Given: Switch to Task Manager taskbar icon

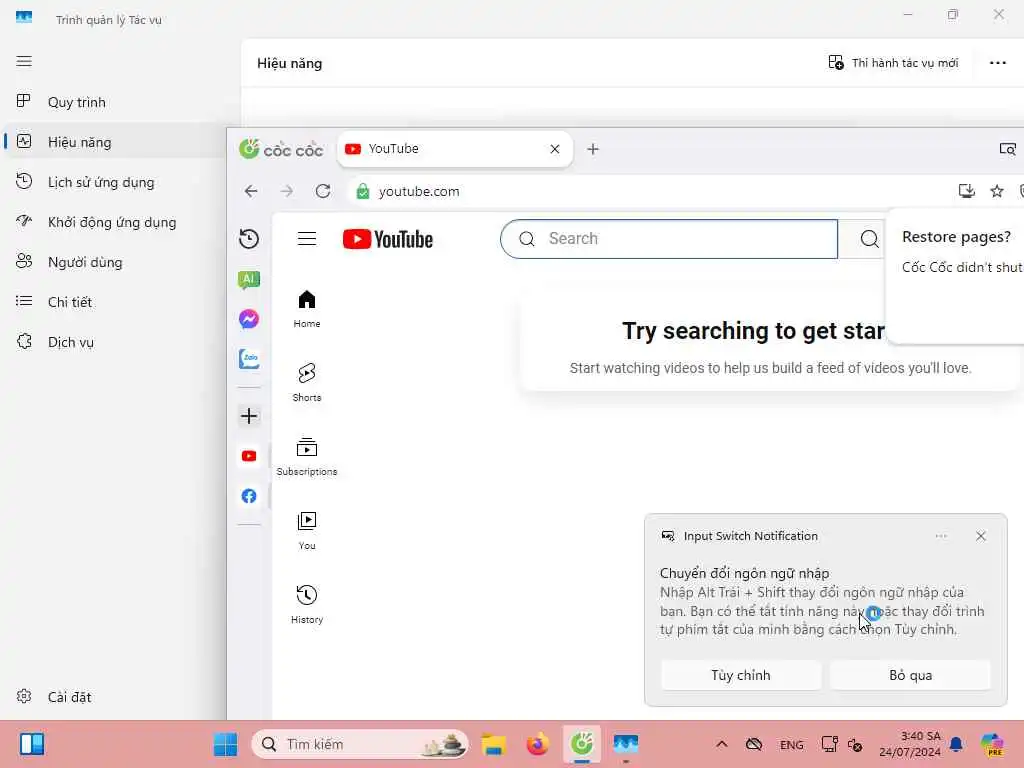Looking at the screenshot, I should 626,744.
